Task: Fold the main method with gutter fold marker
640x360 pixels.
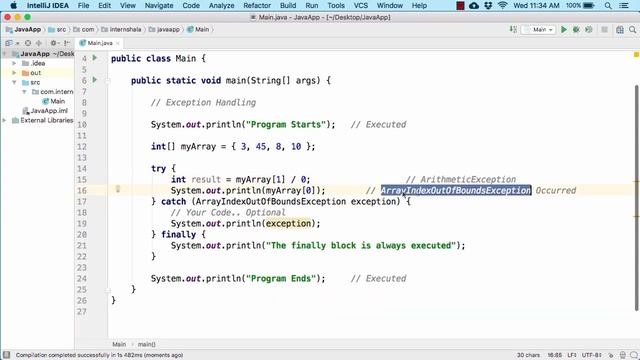Action: coord(108,81)
